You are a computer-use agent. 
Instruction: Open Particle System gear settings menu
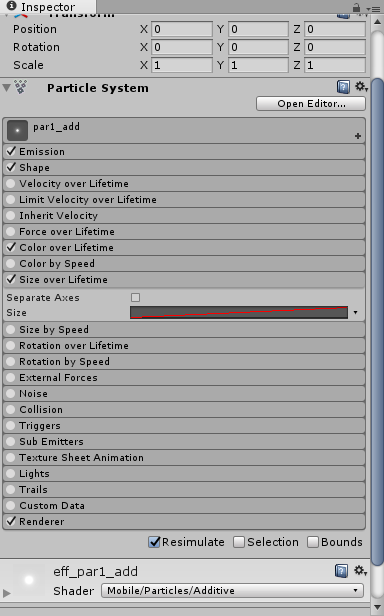click(x=361, y=87)
